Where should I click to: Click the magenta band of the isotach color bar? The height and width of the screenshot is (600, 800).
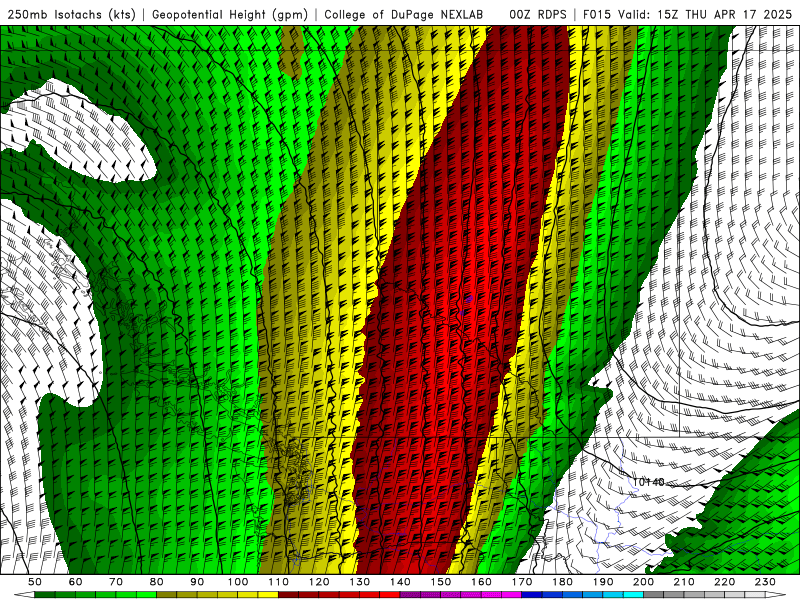461,595
